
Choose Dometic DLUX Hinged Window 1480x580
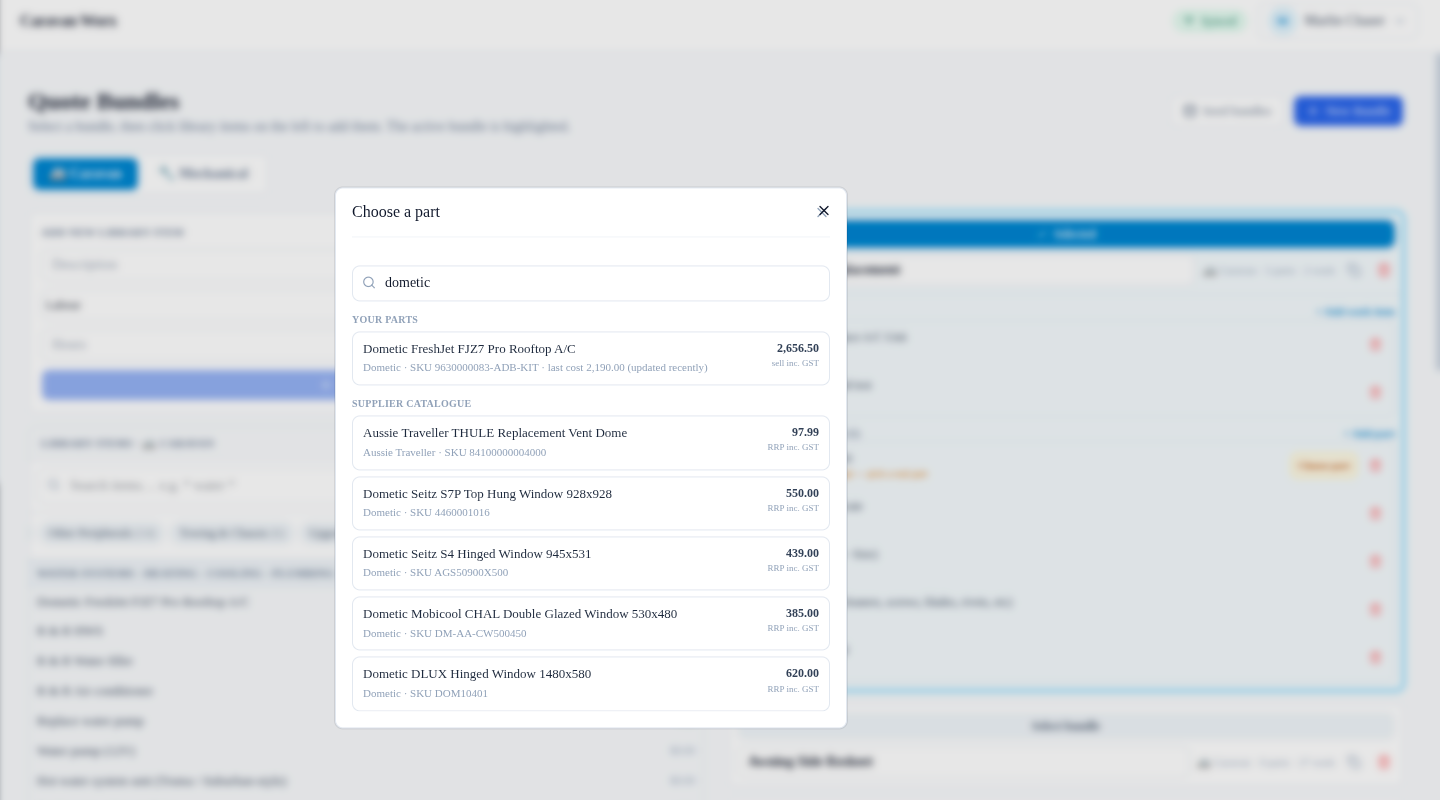coord(591,683)
